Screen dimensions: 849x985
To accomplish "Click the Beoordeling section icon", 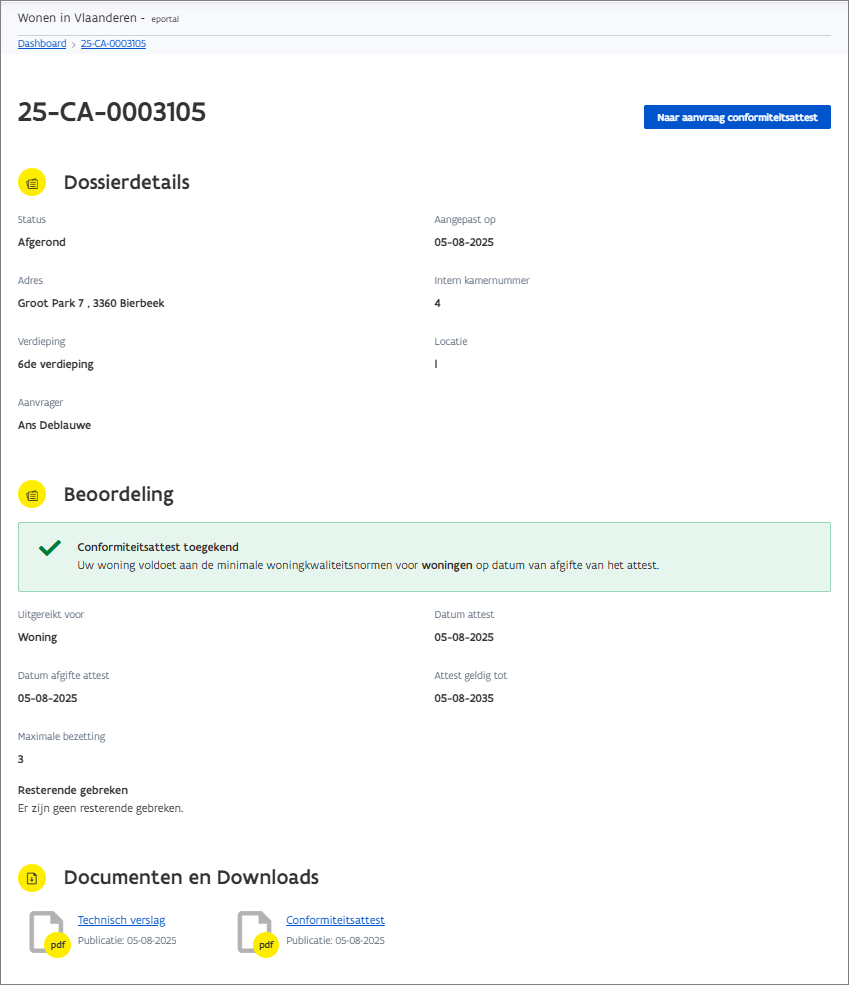I will pos(32,494).
